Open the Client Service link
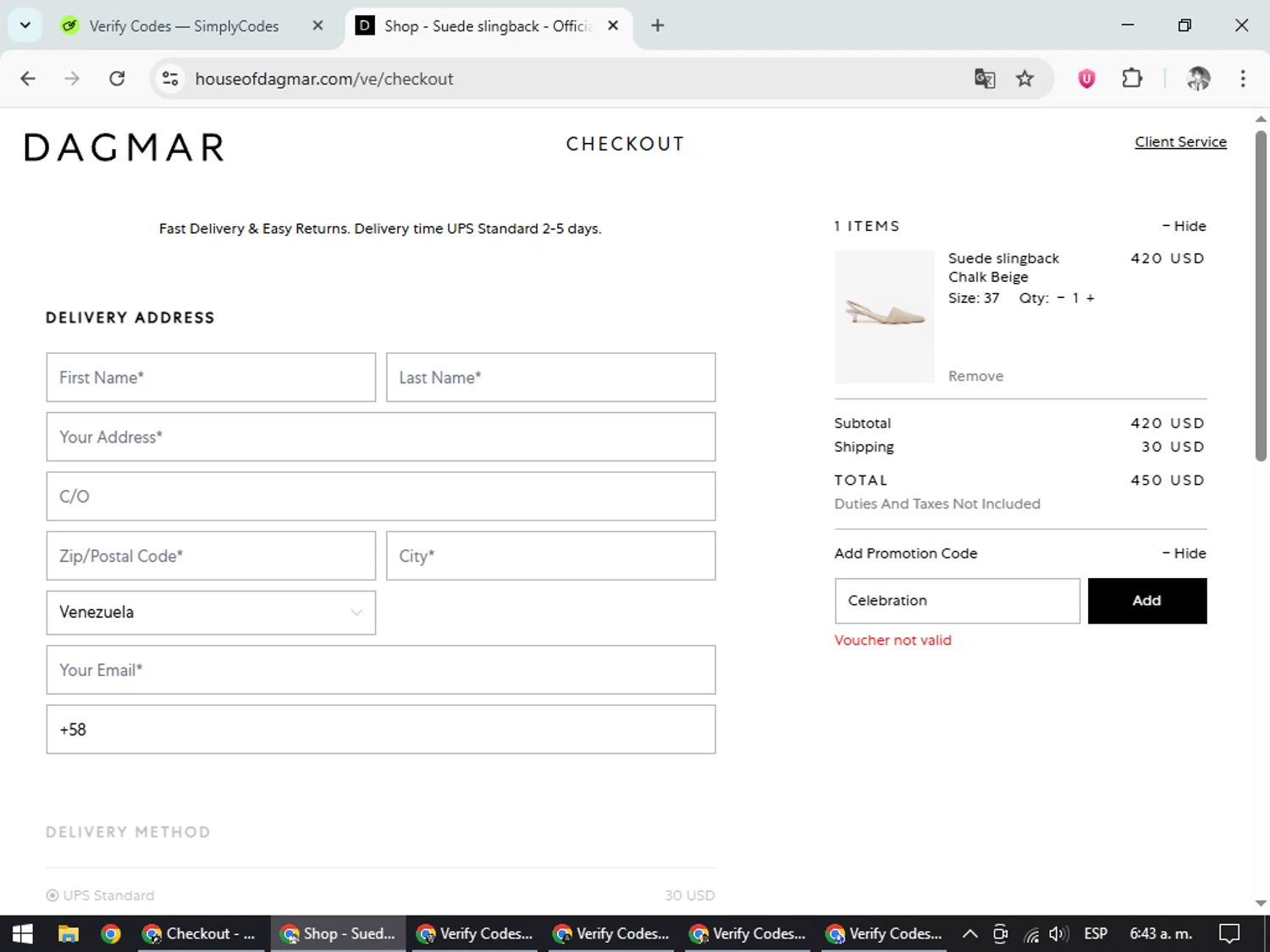The width and height of the screenshot is (1270, 952). click(1180, 141)
